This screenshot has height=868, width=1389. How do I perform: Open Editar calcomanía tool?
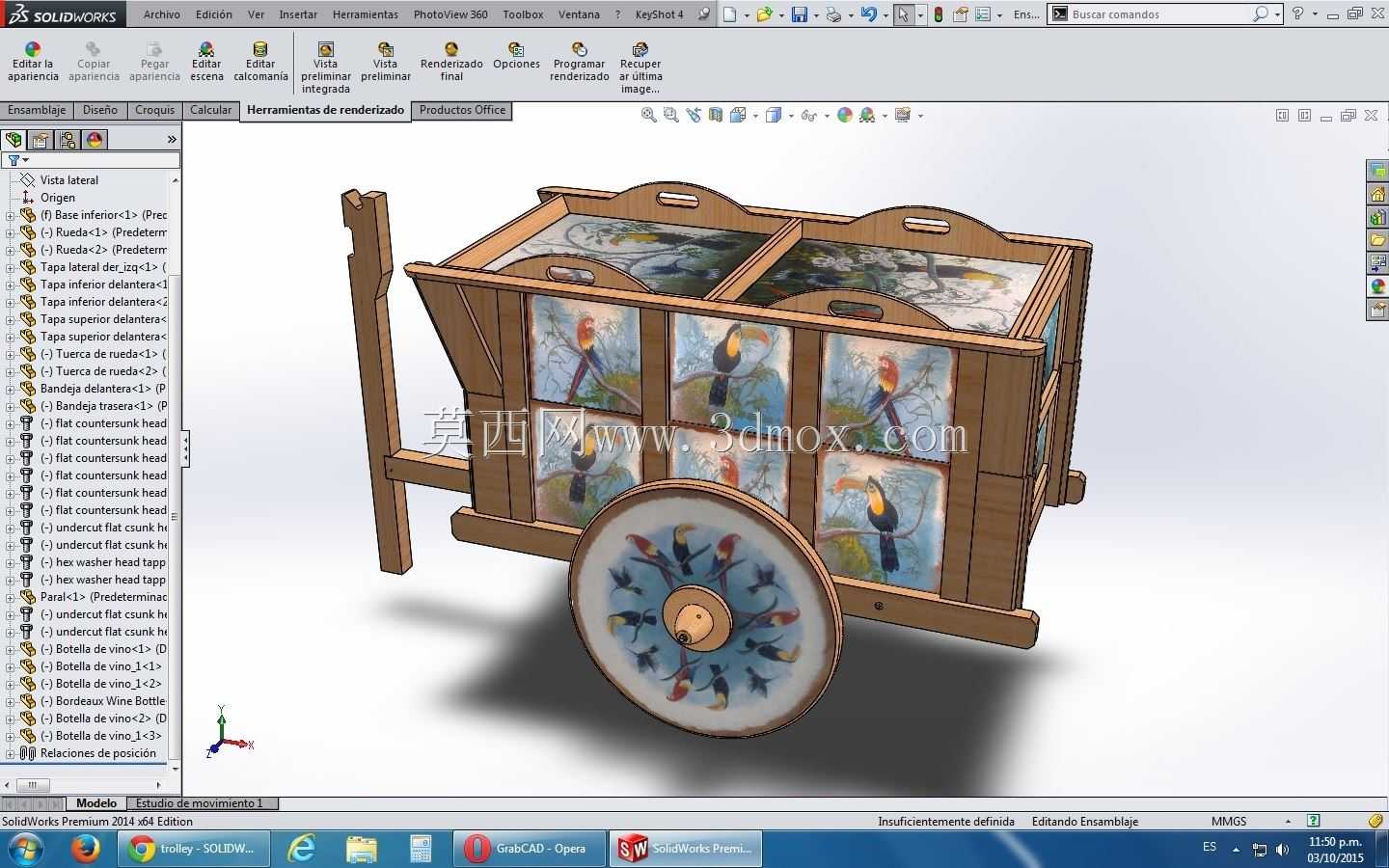pyautogui.click(x=260, y=62)
